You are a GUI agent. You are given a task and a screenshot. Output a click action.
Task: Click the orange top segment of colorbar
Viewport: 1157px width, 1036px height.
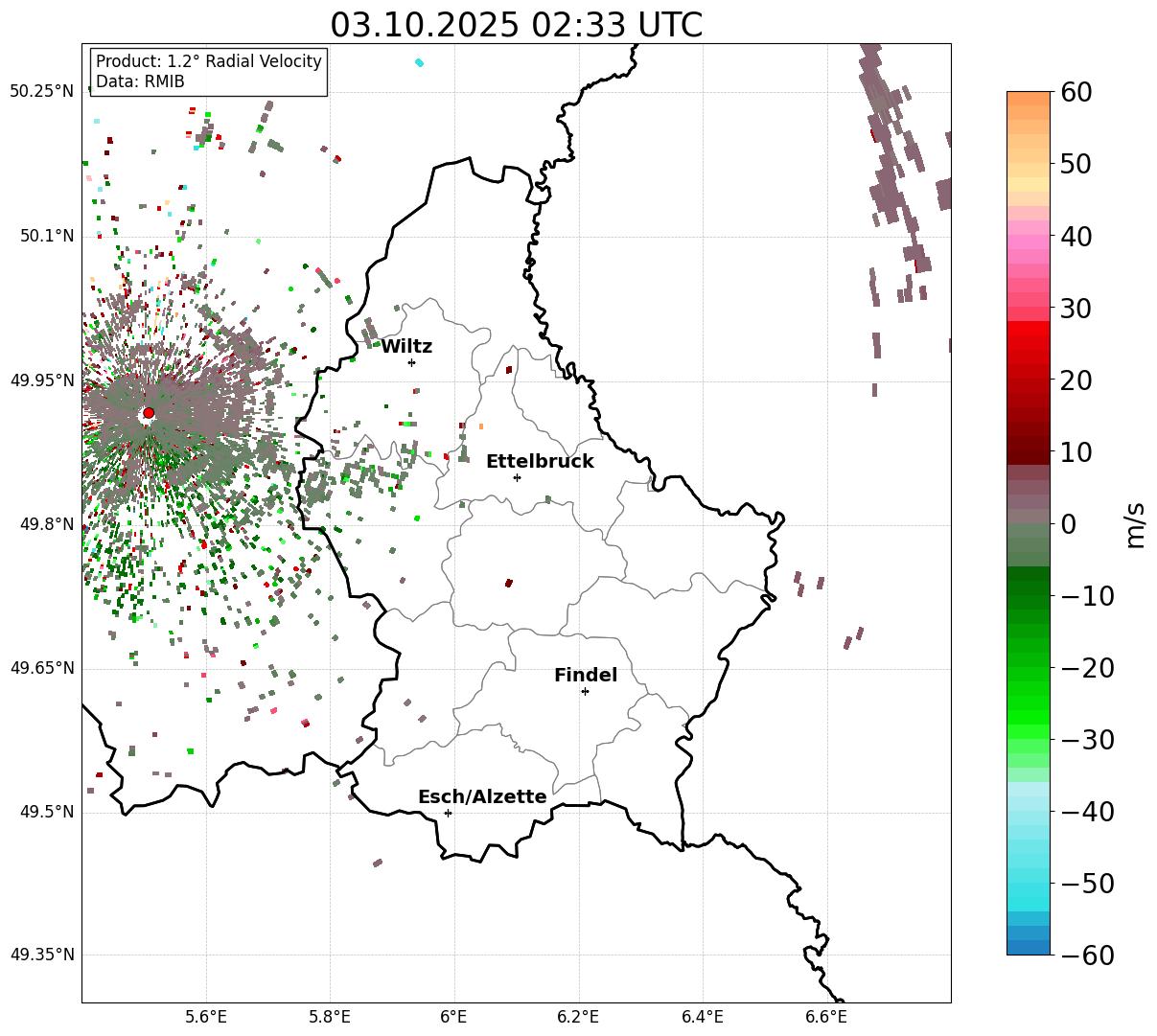(x=1029, y=99)
